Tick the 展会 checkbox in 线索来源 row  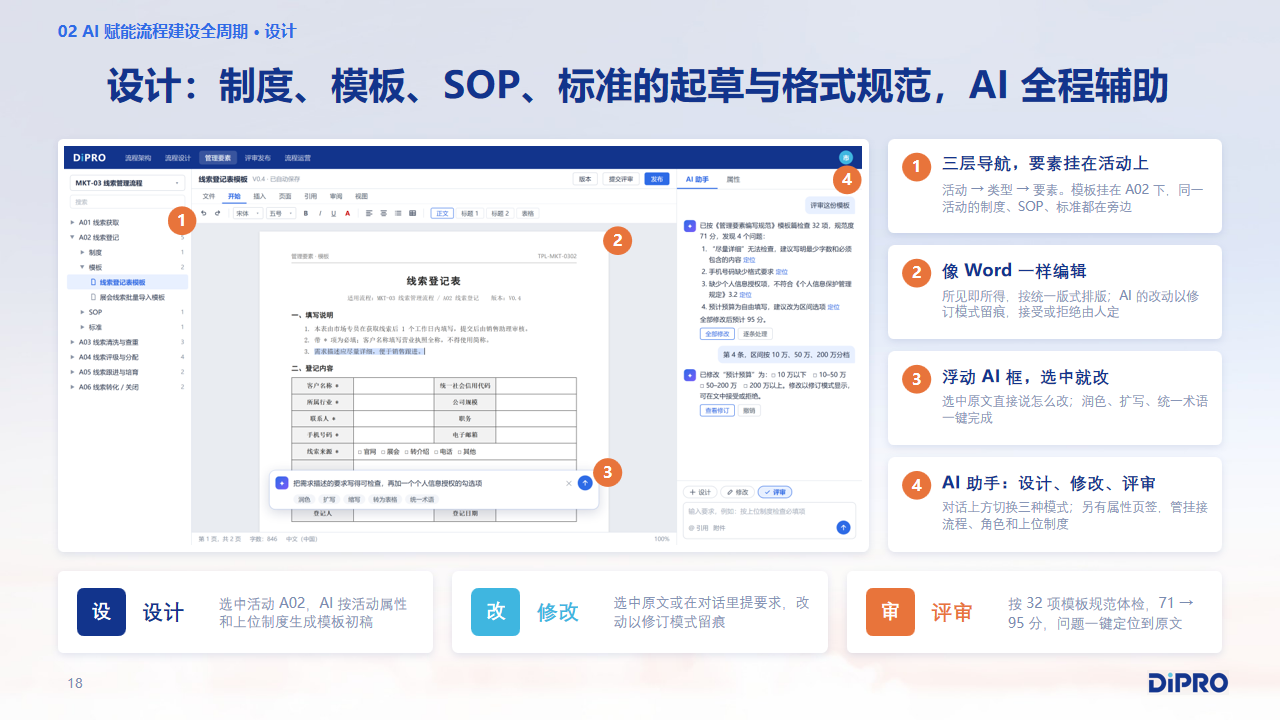coord(384,452)
